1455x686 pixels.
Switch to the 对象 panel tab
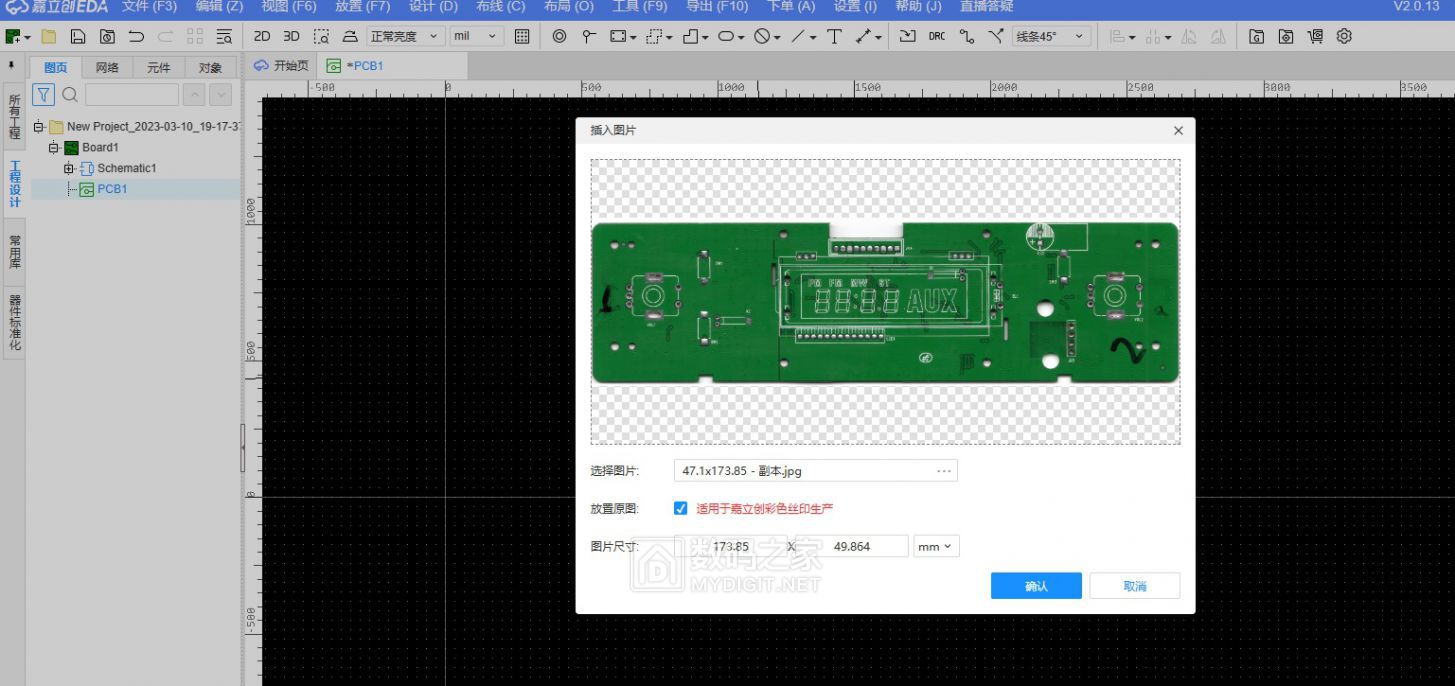210,68
